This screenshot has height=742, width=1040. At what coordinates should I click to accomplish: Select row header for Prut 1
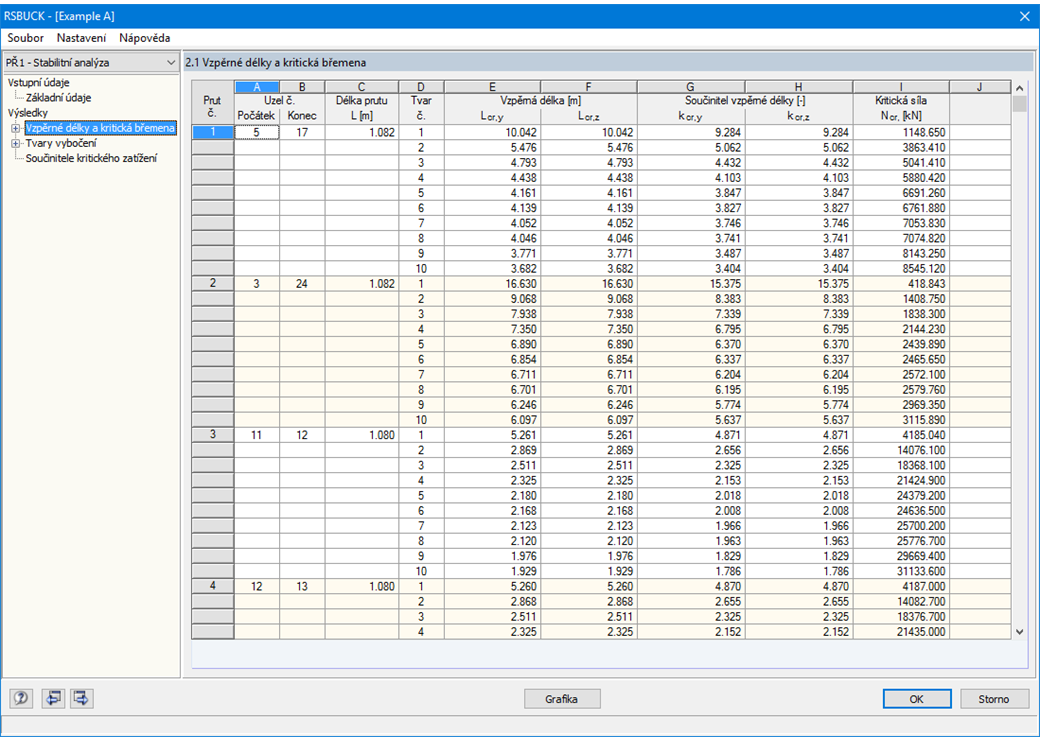tap(213, 132)
